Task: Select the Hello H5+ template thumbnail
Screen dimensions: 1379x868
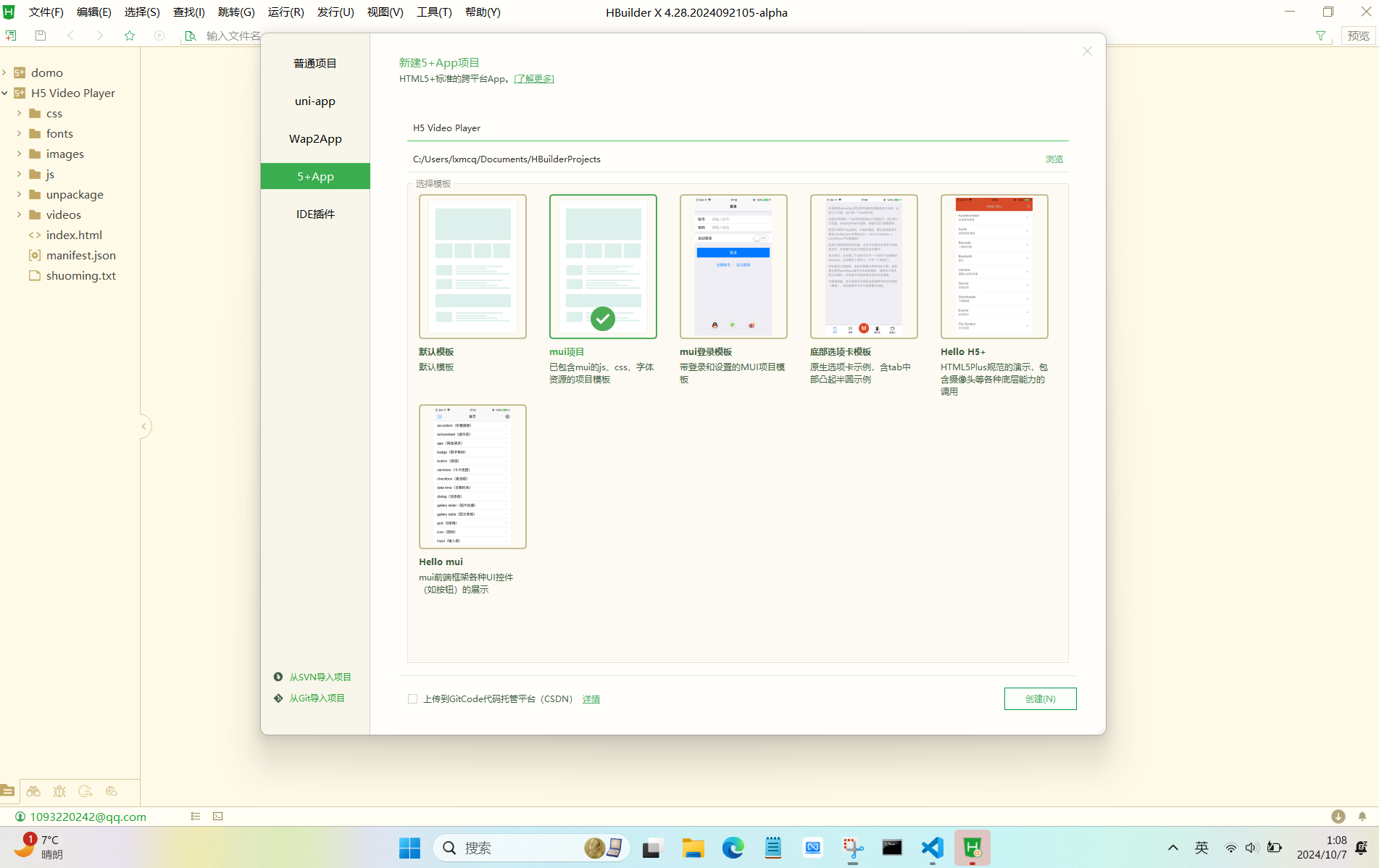Action: point(994,267)
